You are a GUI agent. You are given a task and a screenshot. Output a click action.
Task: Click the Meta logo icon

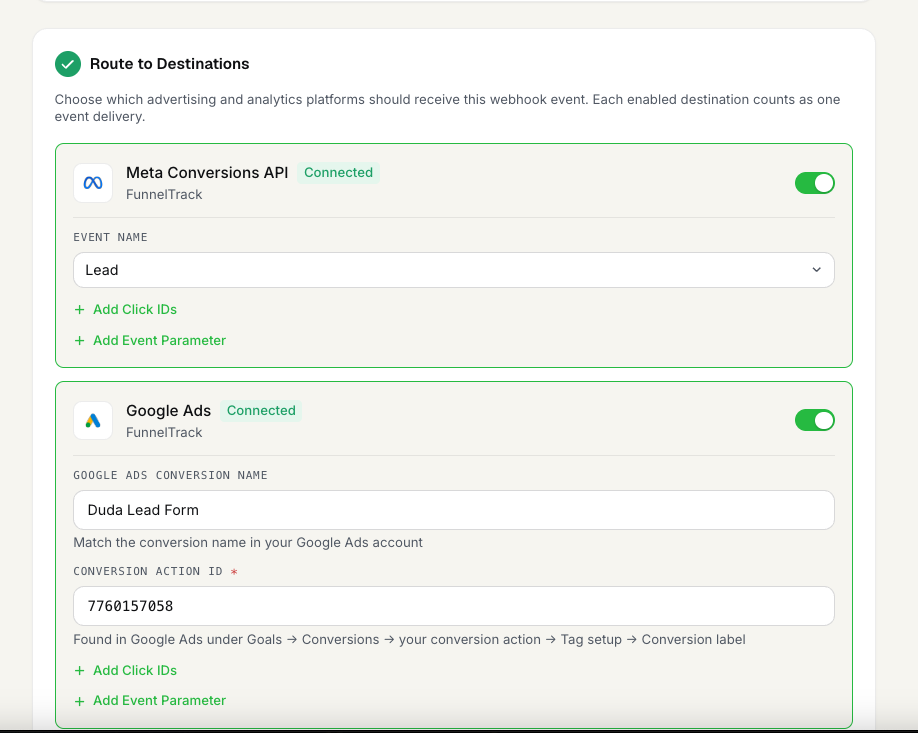[93, 183]
